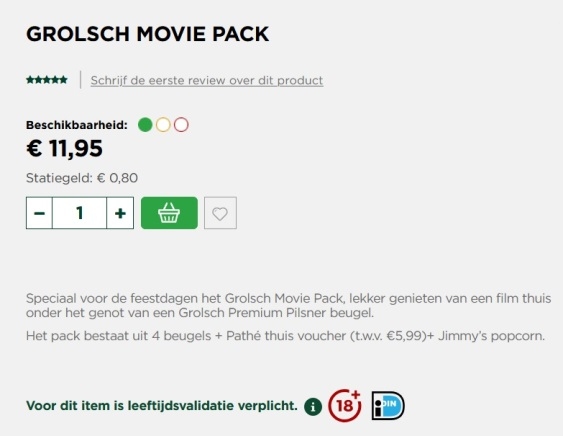Open the age validation info icon

tap(313, 407)
